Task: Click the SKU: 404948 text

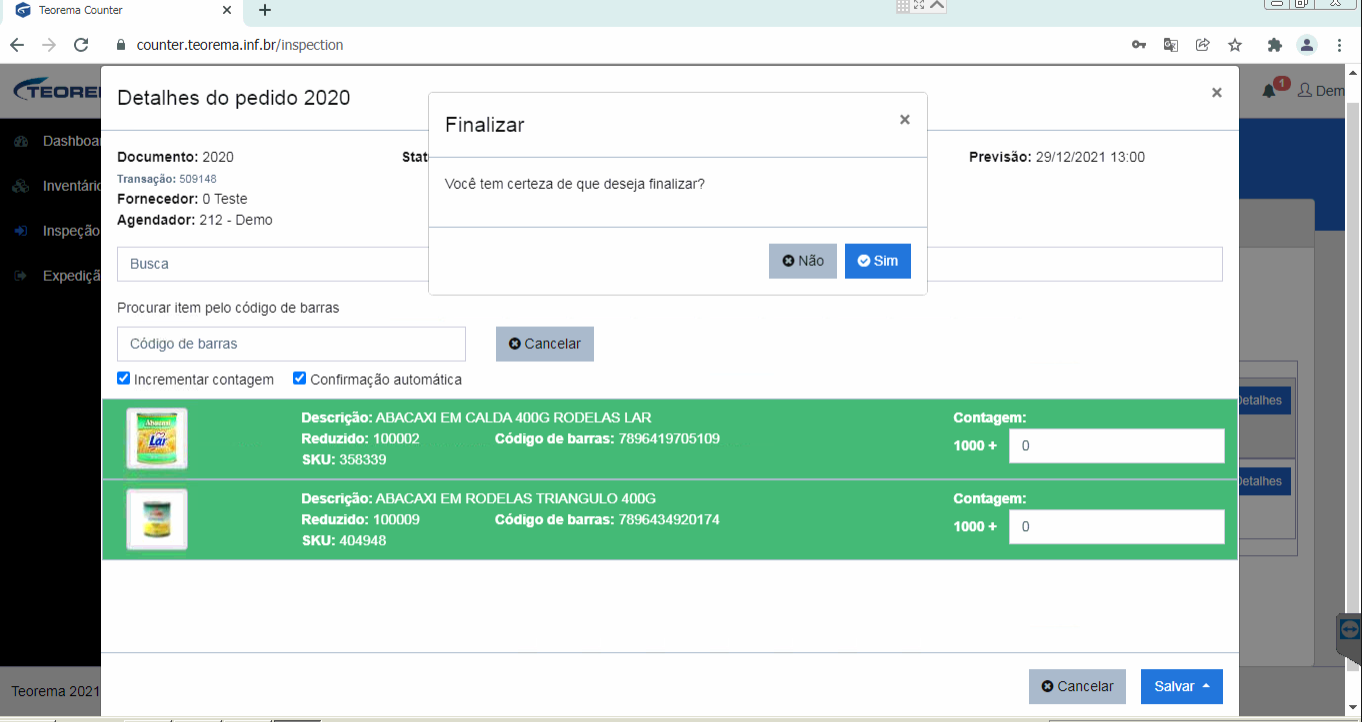Action: click(x=343, y=541)
